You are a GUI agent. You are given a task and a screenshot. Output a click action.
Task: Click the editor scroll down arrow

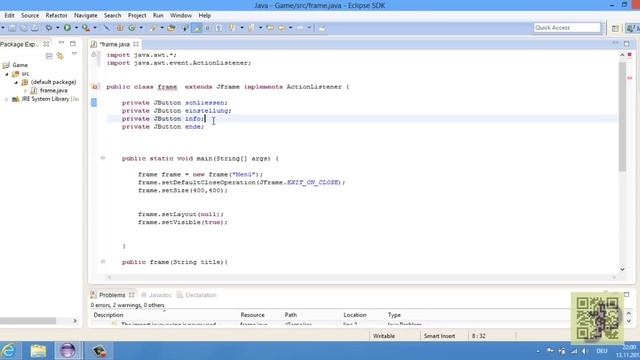pyautogui.click(x=622, y=269)
